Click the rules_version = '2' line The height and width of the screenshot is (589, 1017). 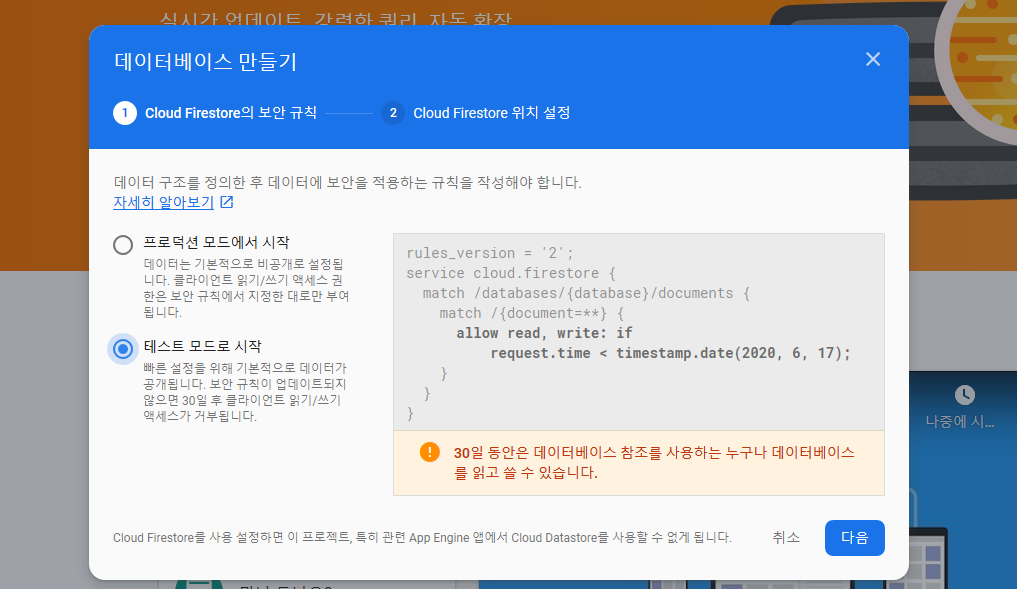[x=490, y=253]
